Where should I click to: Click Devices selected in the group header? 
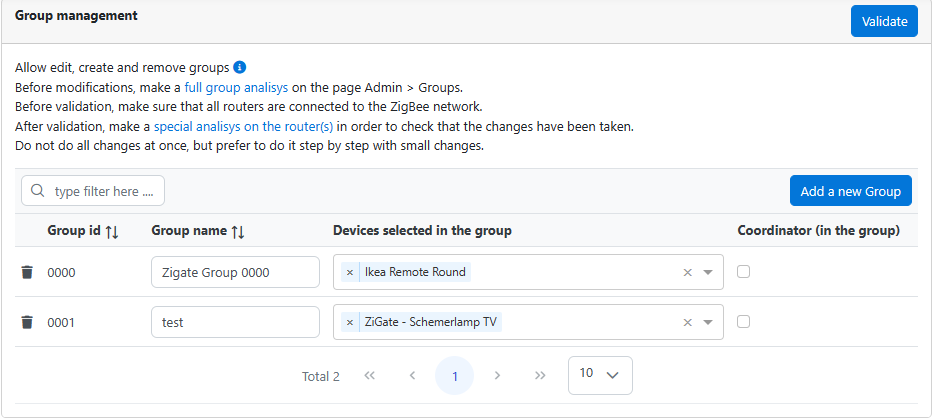(x=422, y=231)
